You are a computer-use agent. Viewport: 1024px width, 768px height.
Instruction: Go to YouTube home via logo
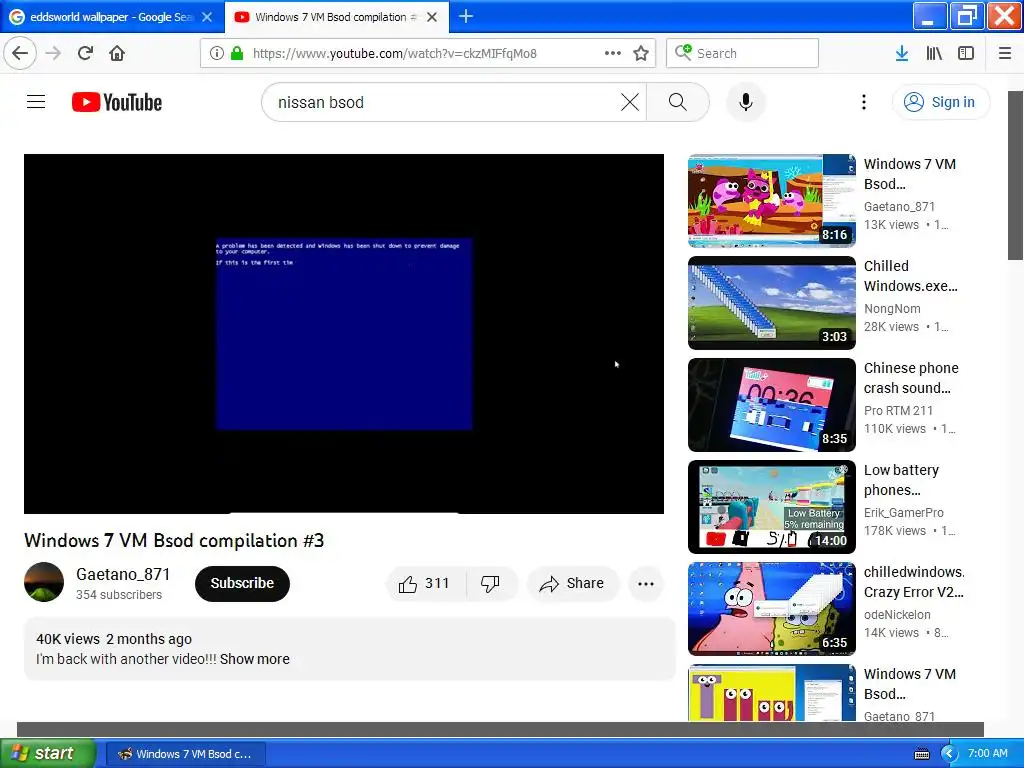coord(117,102)
